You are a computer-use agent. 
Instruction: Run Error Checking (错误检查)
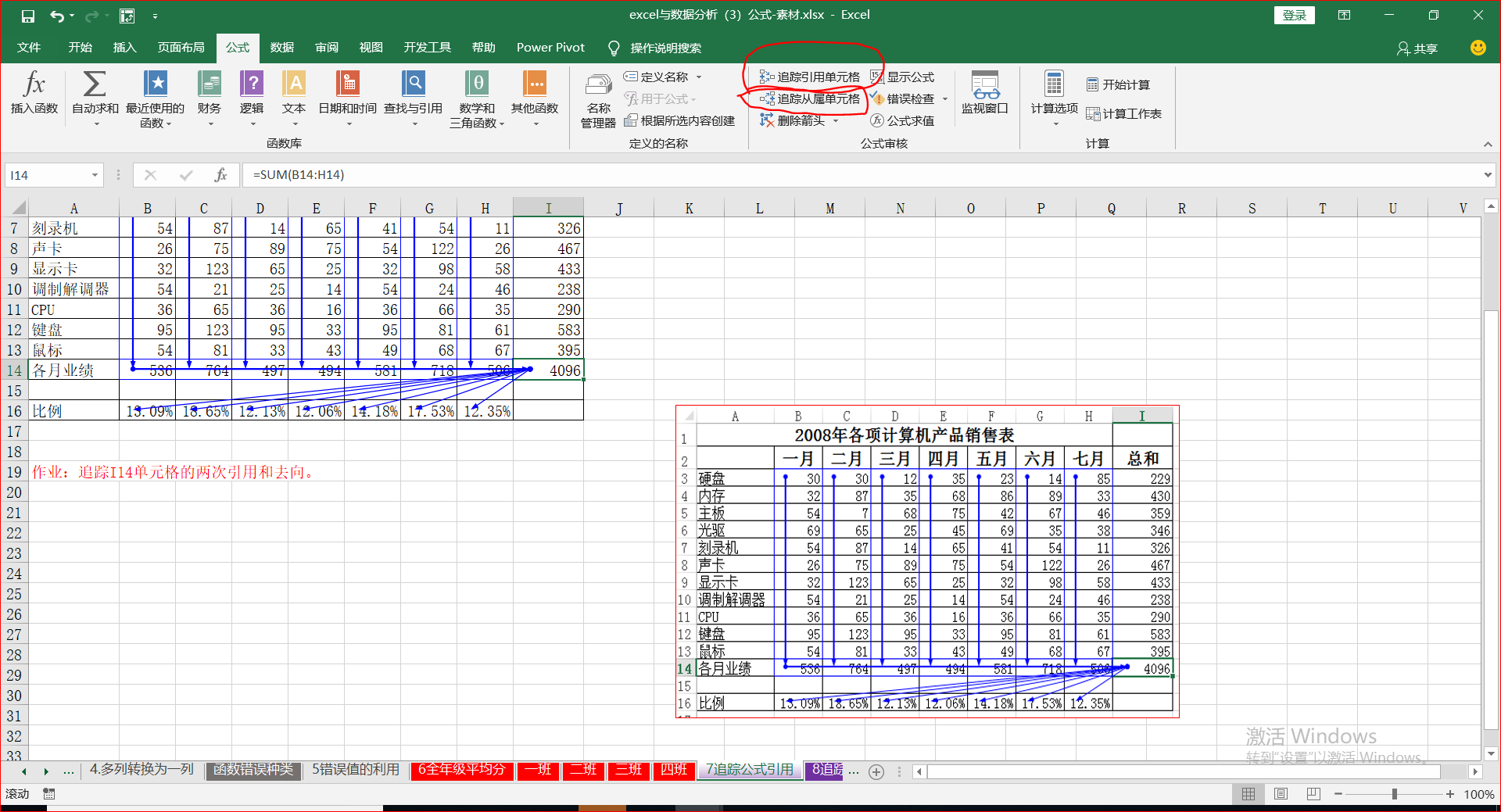pyautogui.click(x=903, y=98)
